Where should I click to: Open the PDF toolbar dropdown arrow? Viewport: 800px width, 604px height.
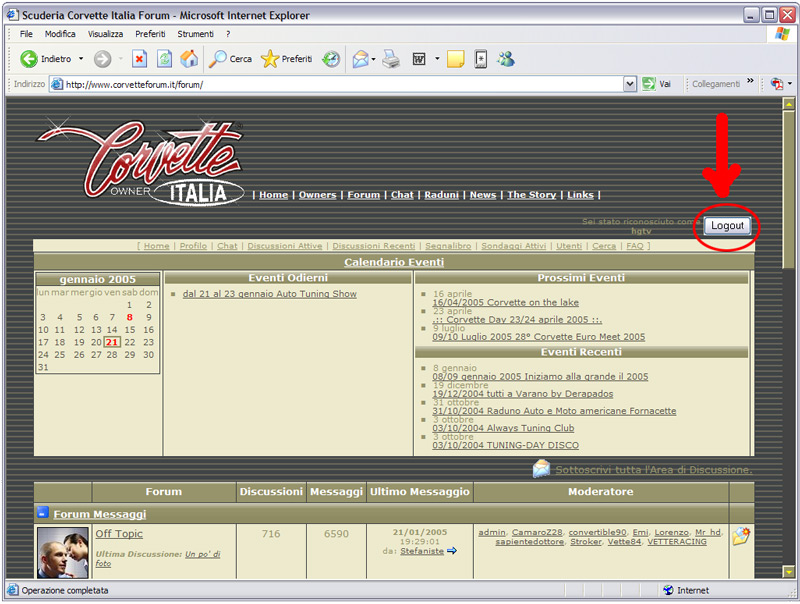[x=790, y=84]
